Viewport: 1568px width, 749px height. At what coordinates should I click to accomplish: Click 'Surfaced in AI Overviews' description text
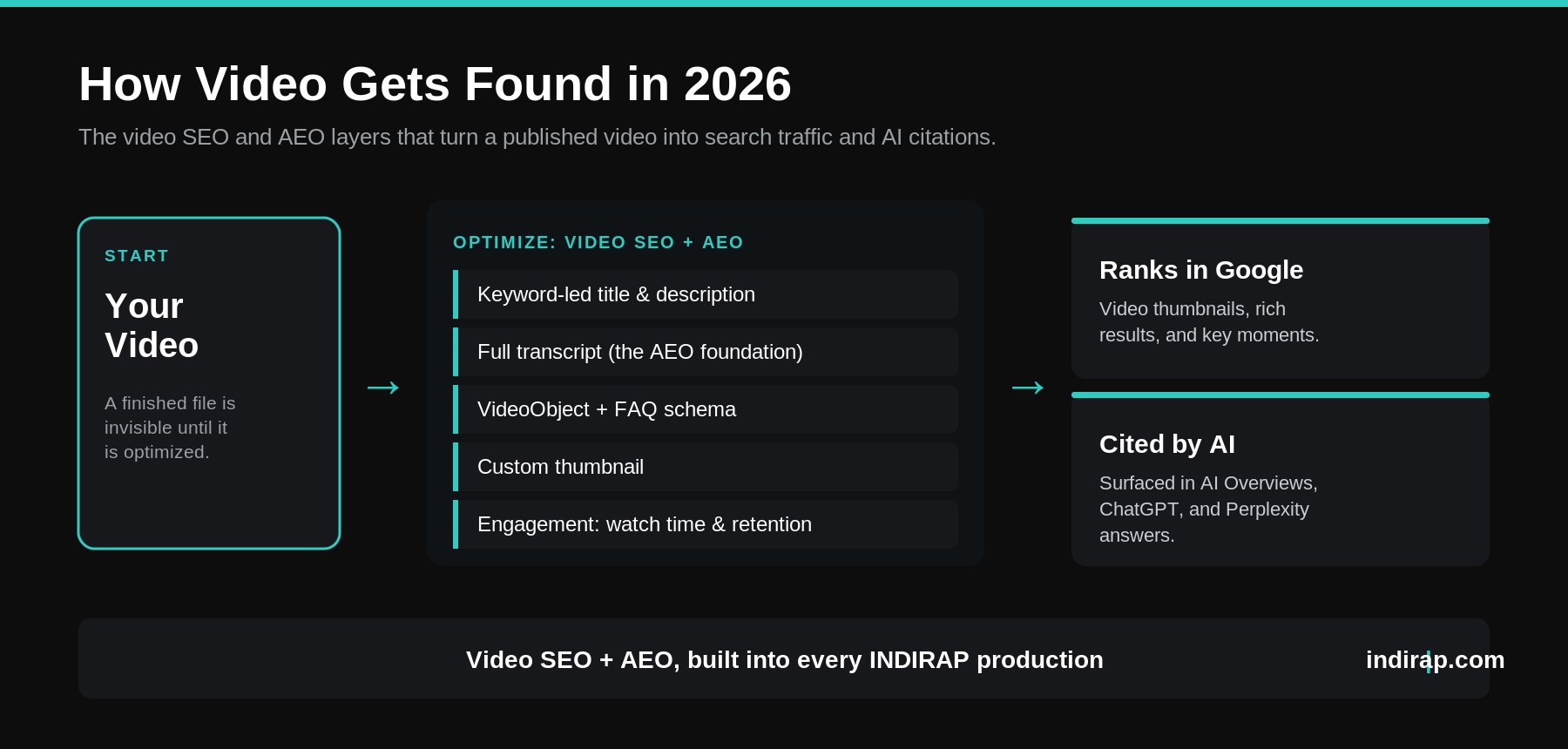pos(1208,509)
